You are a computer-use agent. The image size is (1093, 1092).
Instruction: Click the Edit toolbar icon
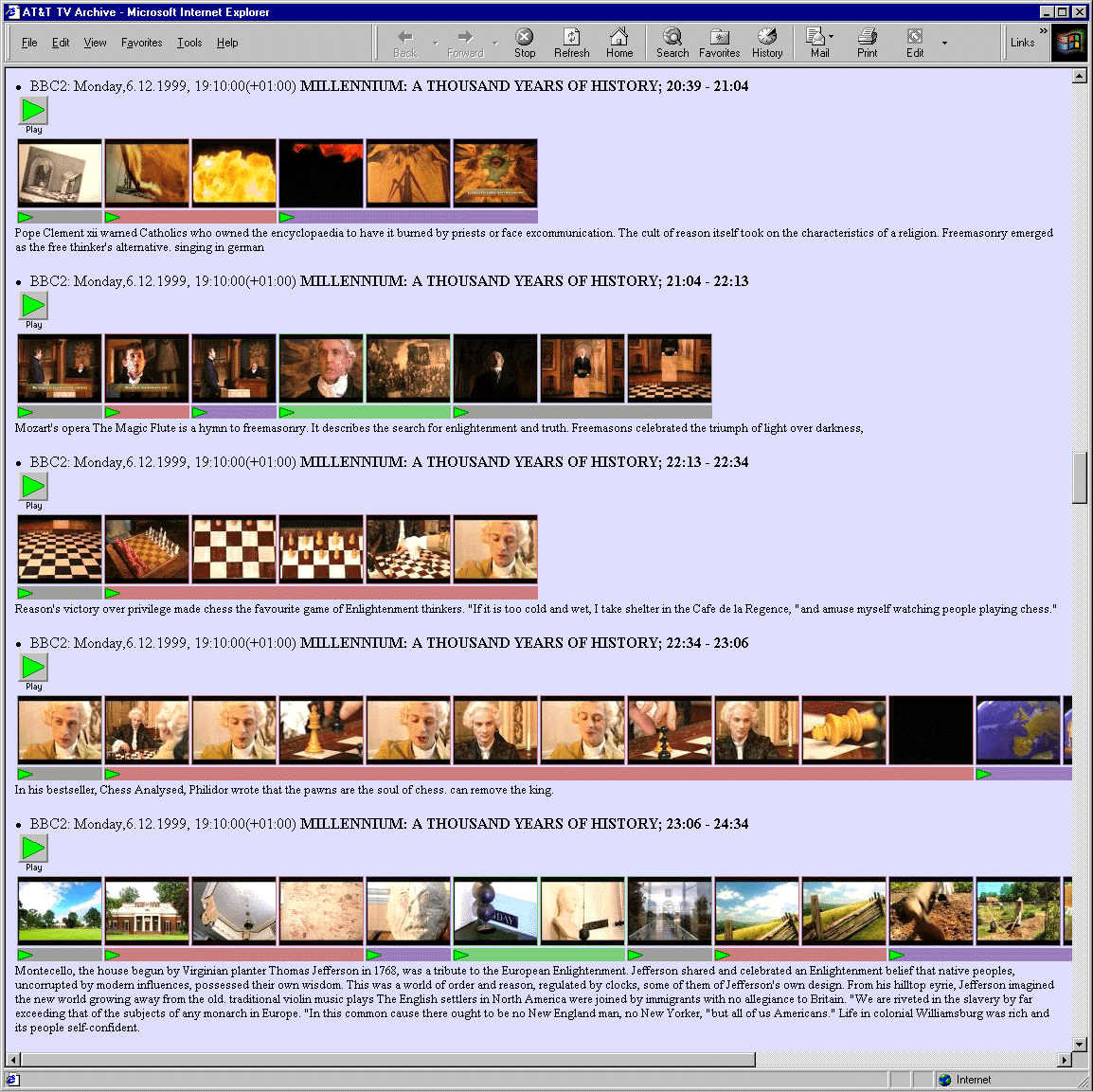pos(914,42)
